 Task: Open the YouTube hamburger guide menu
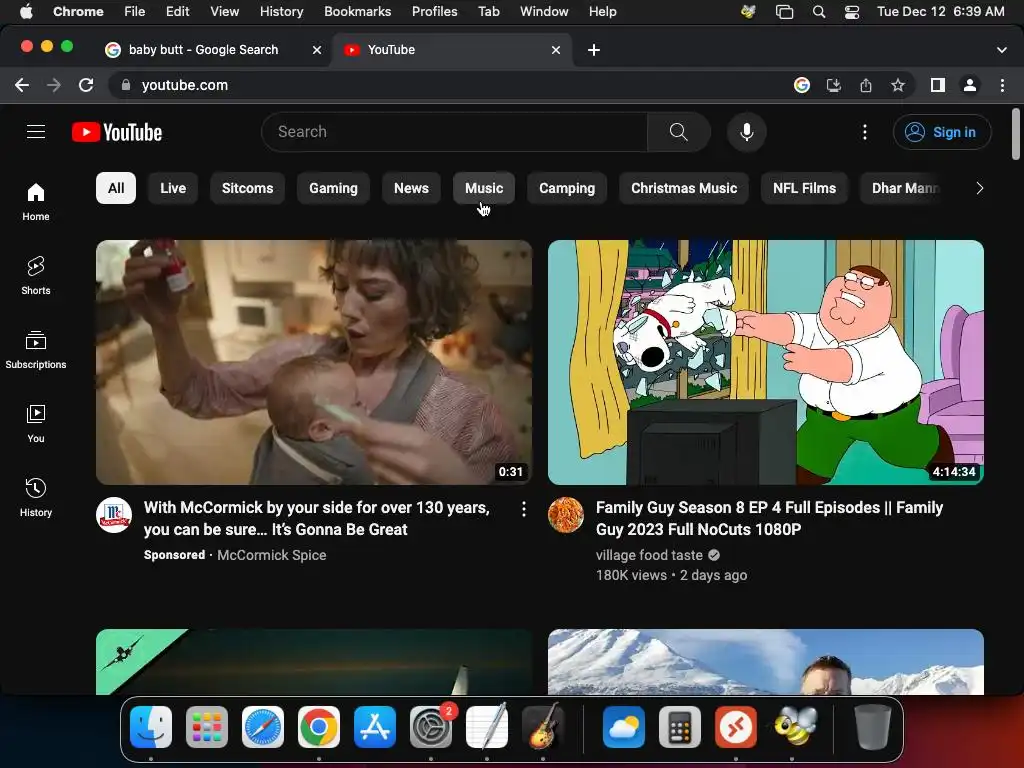(x=36, y=132)
